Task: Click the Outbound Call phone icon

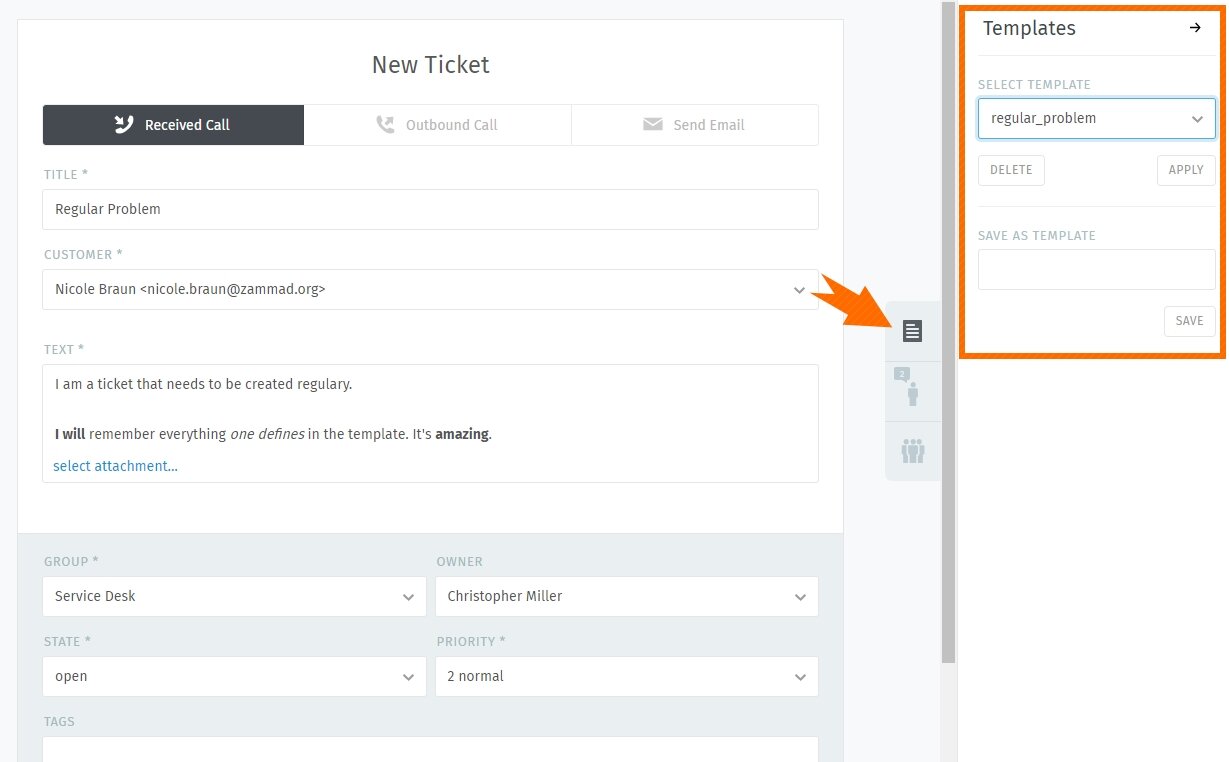Action: [385, 124]
